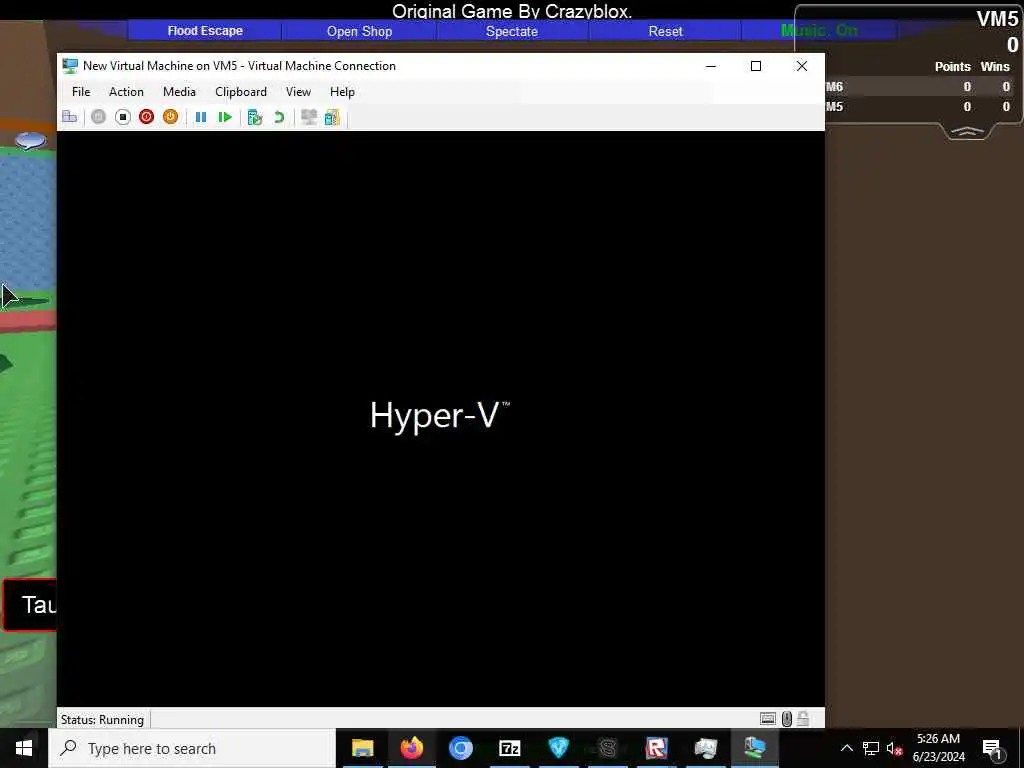This screenshot has height=768, width=1024.
Task: Open the Clipboard menu
Action: [241, 92]
